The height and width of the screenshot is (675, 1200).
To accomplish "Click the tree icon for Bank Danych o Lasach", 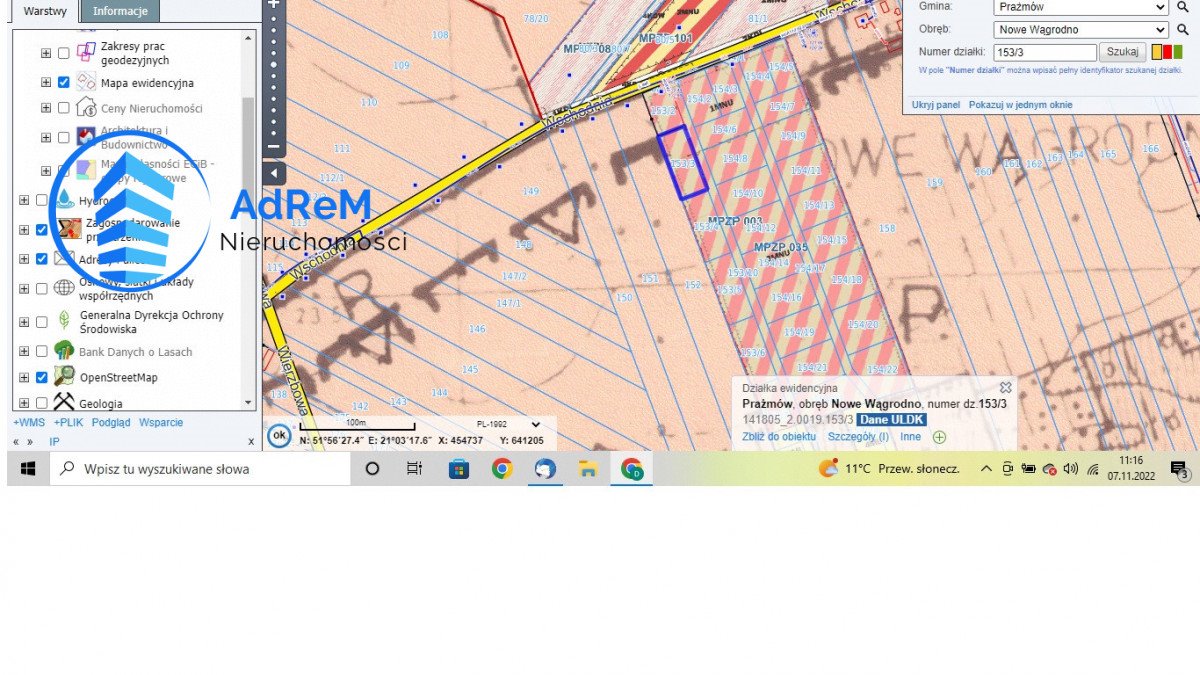I will tap(63, 351).
